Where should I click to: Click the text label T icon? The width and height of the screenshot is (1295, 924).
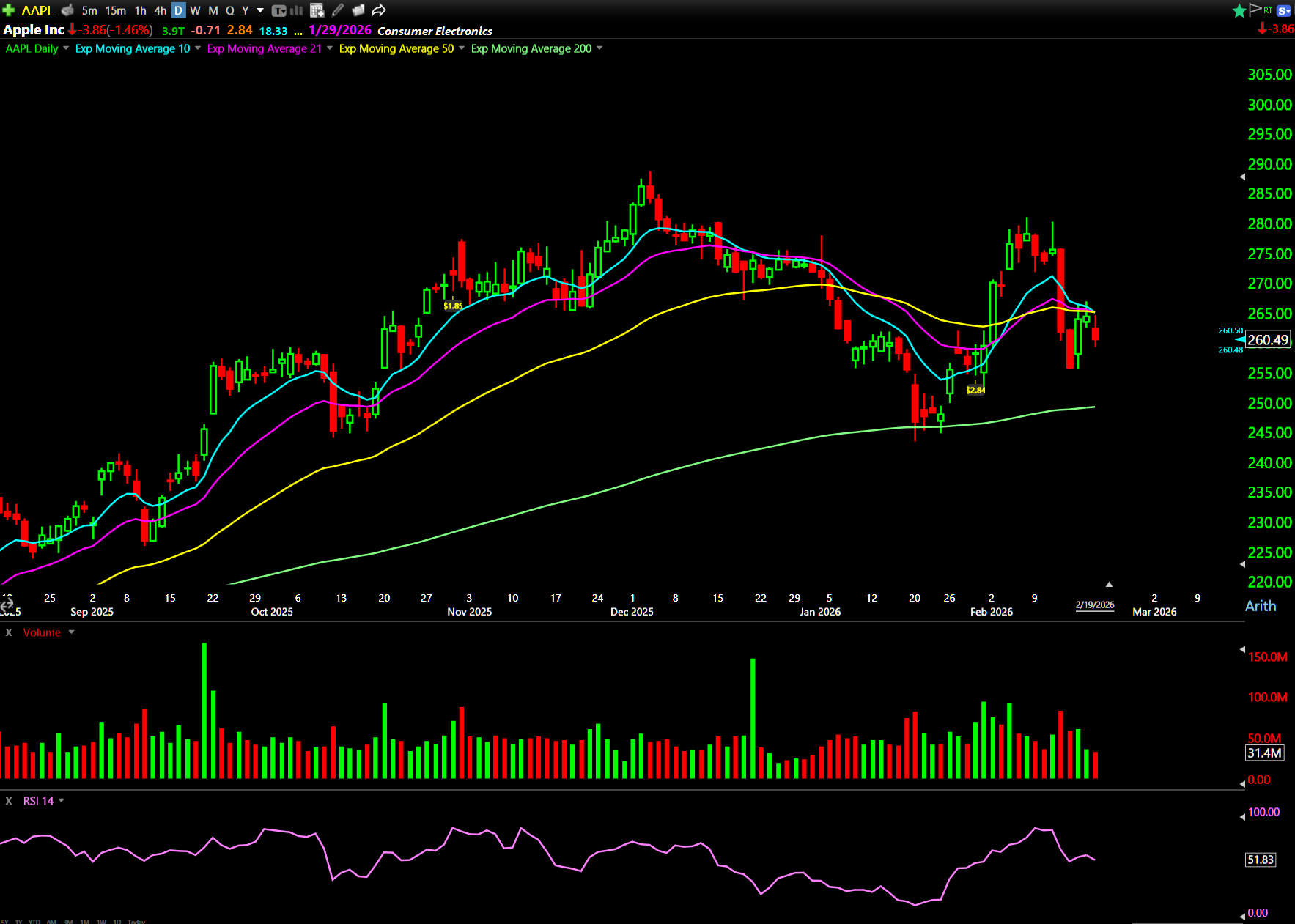[x=278, y=10]
